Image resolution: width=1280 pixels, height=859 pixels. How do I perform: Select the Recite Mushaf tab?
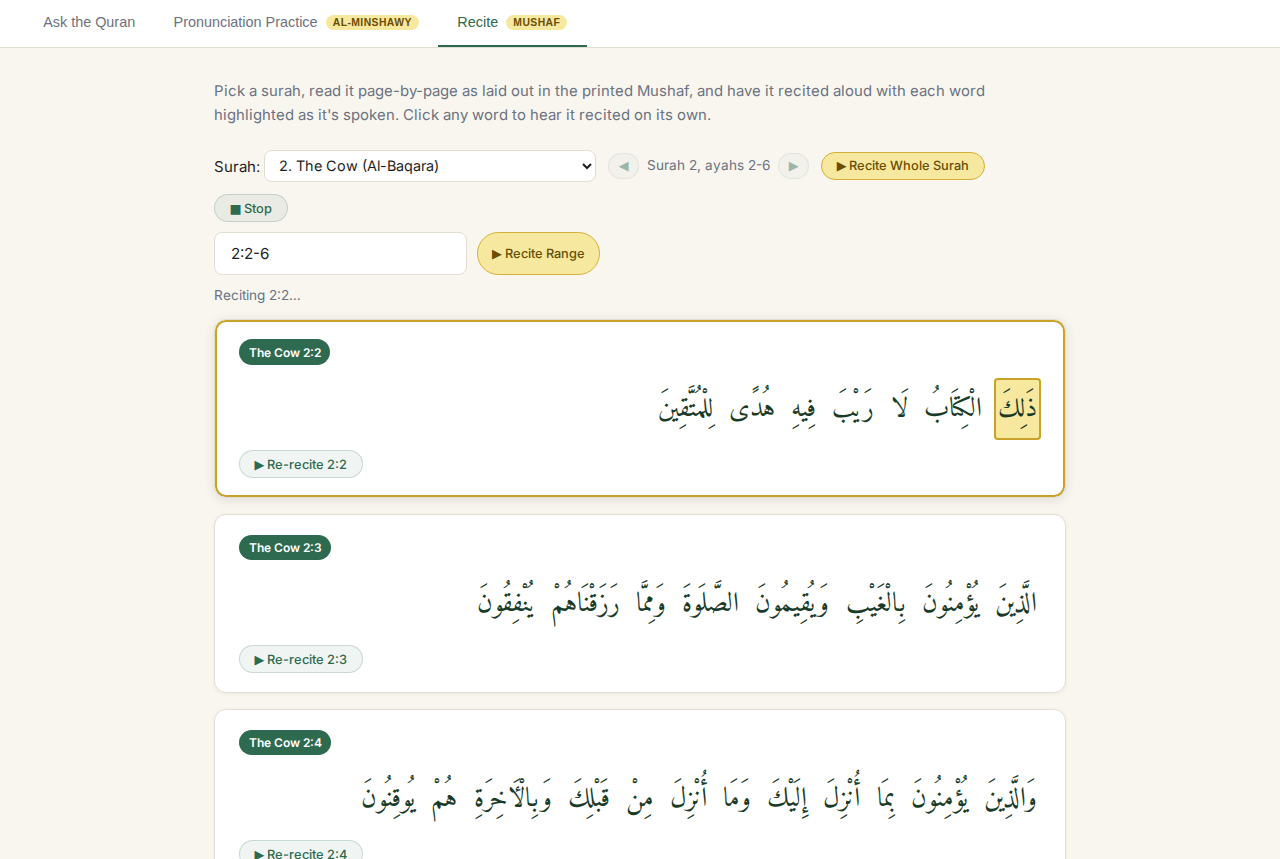(x=512, y=22)
